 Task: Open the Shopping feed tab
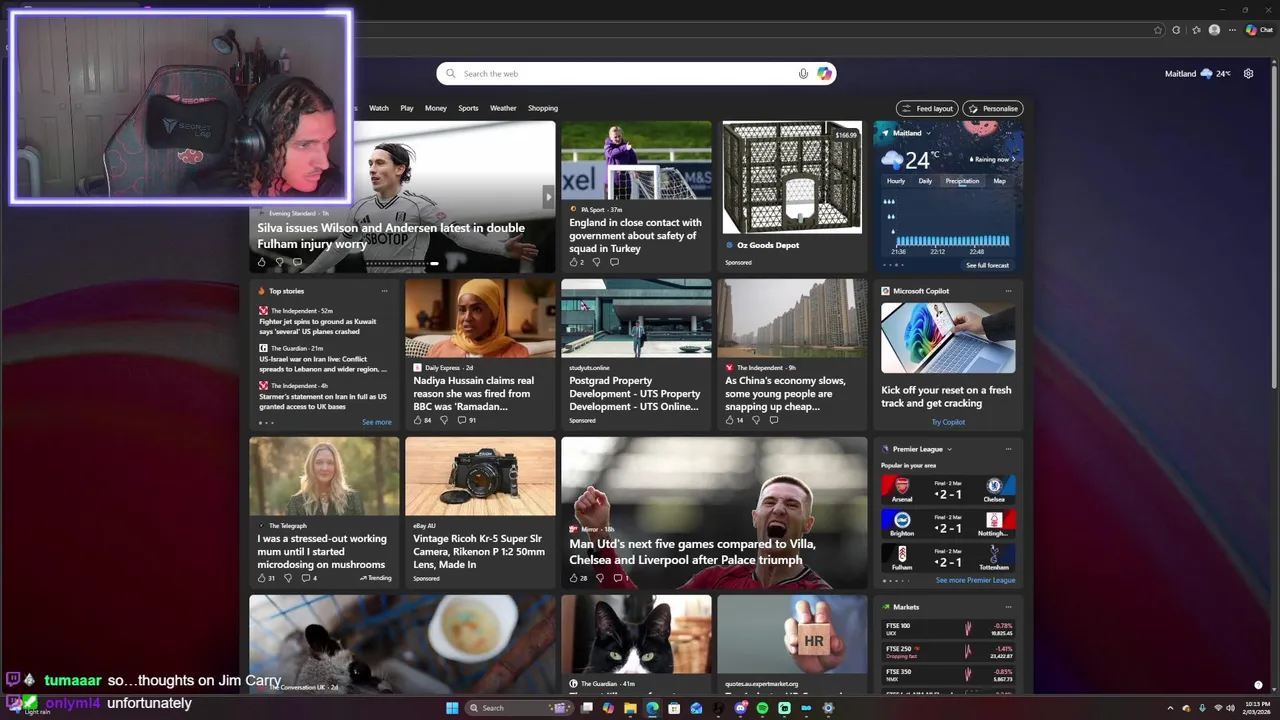click(543, 108)
